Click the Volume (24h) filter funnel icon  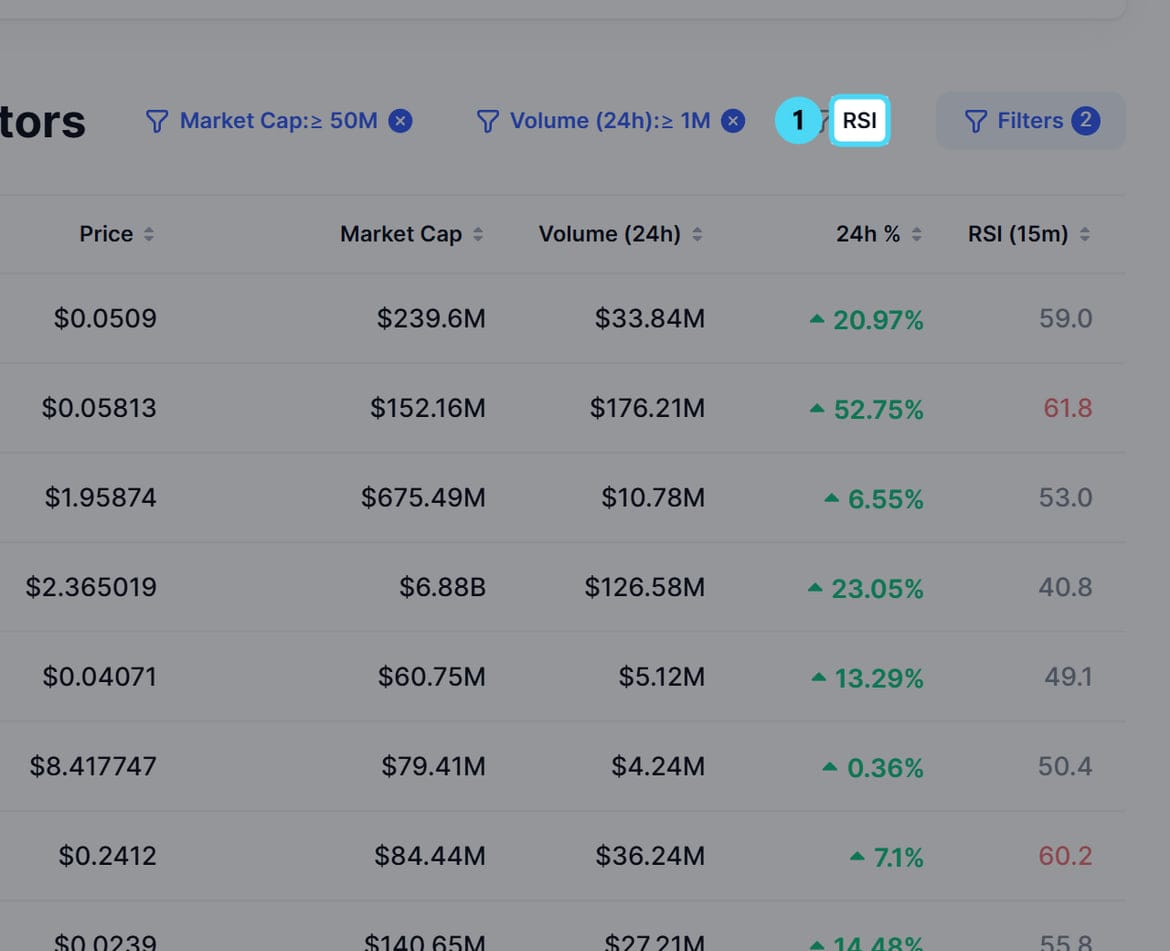click(x=487, y=121)
